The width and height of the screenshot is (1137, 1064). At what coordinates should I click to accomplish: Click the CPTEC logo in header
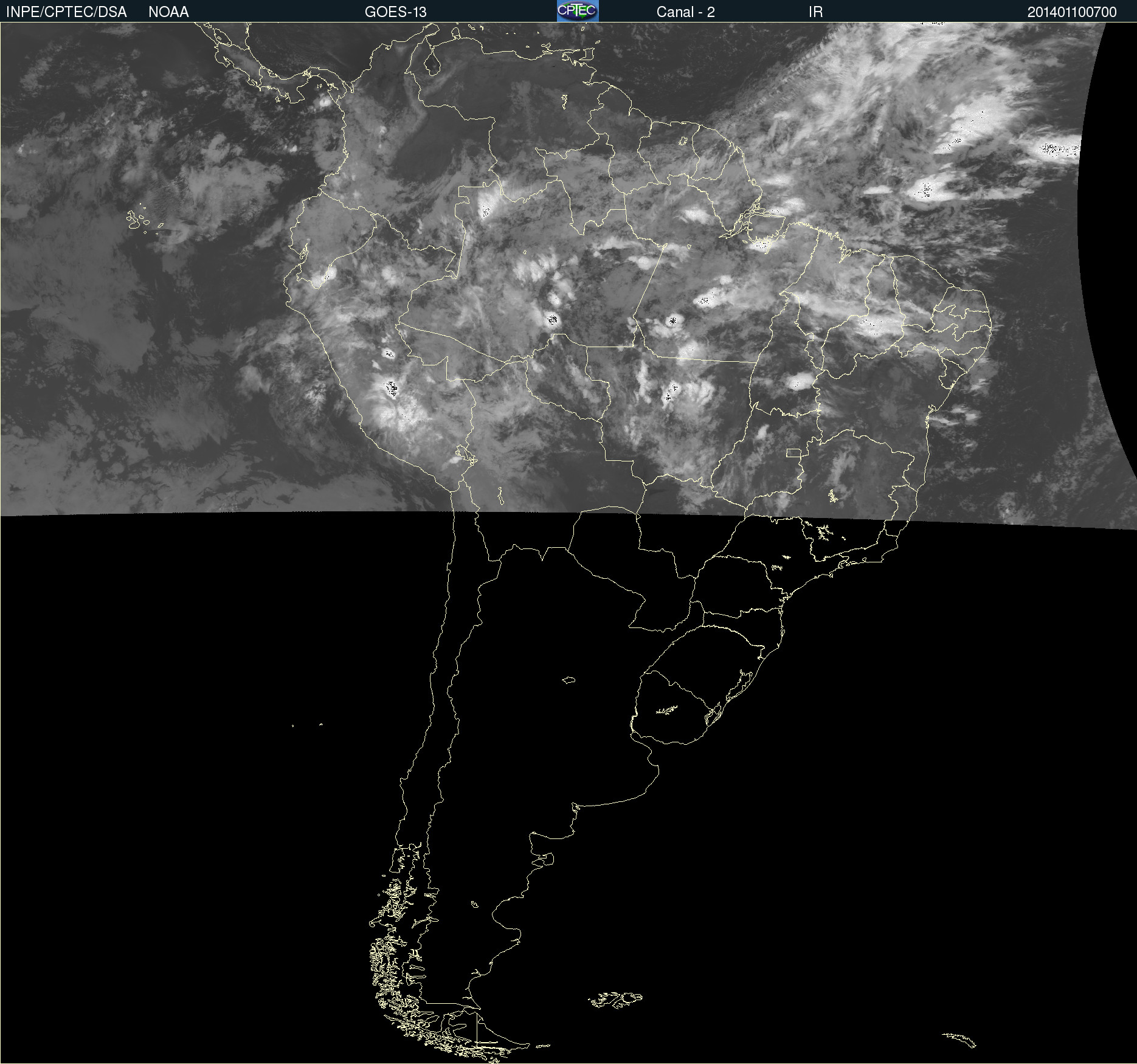pos(578,11)
